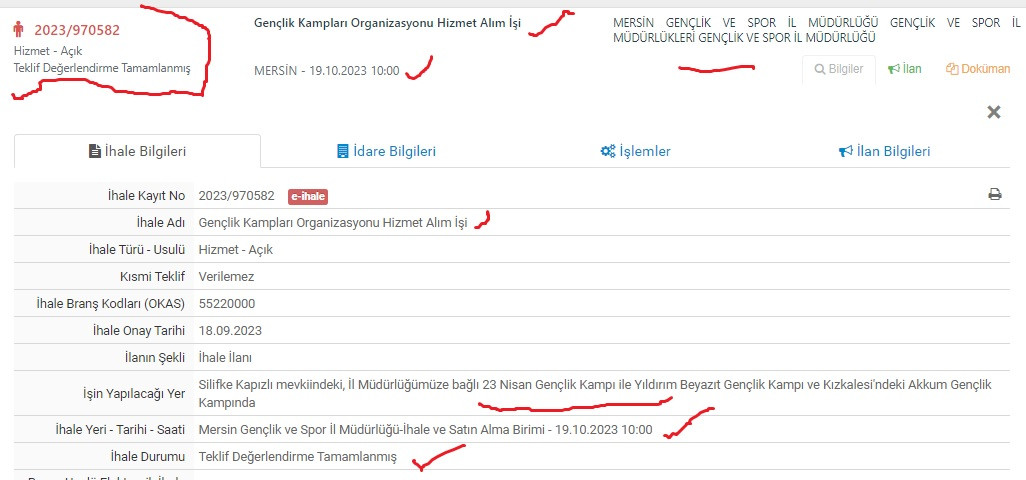This screenshot has width=1026, height=480.
Task: Click the header text Hizmet - Açık
Action: pos(48,50)
